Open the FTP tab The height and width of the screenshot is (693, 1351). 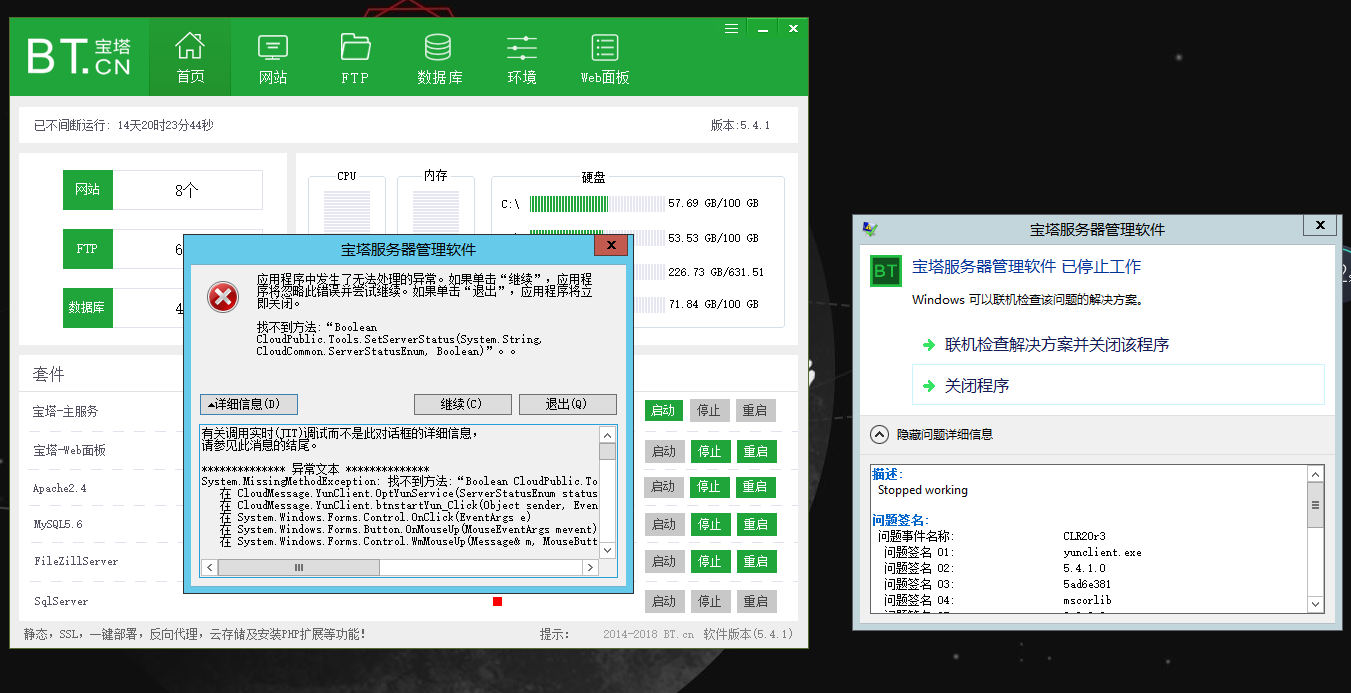[x=355, y=58]
